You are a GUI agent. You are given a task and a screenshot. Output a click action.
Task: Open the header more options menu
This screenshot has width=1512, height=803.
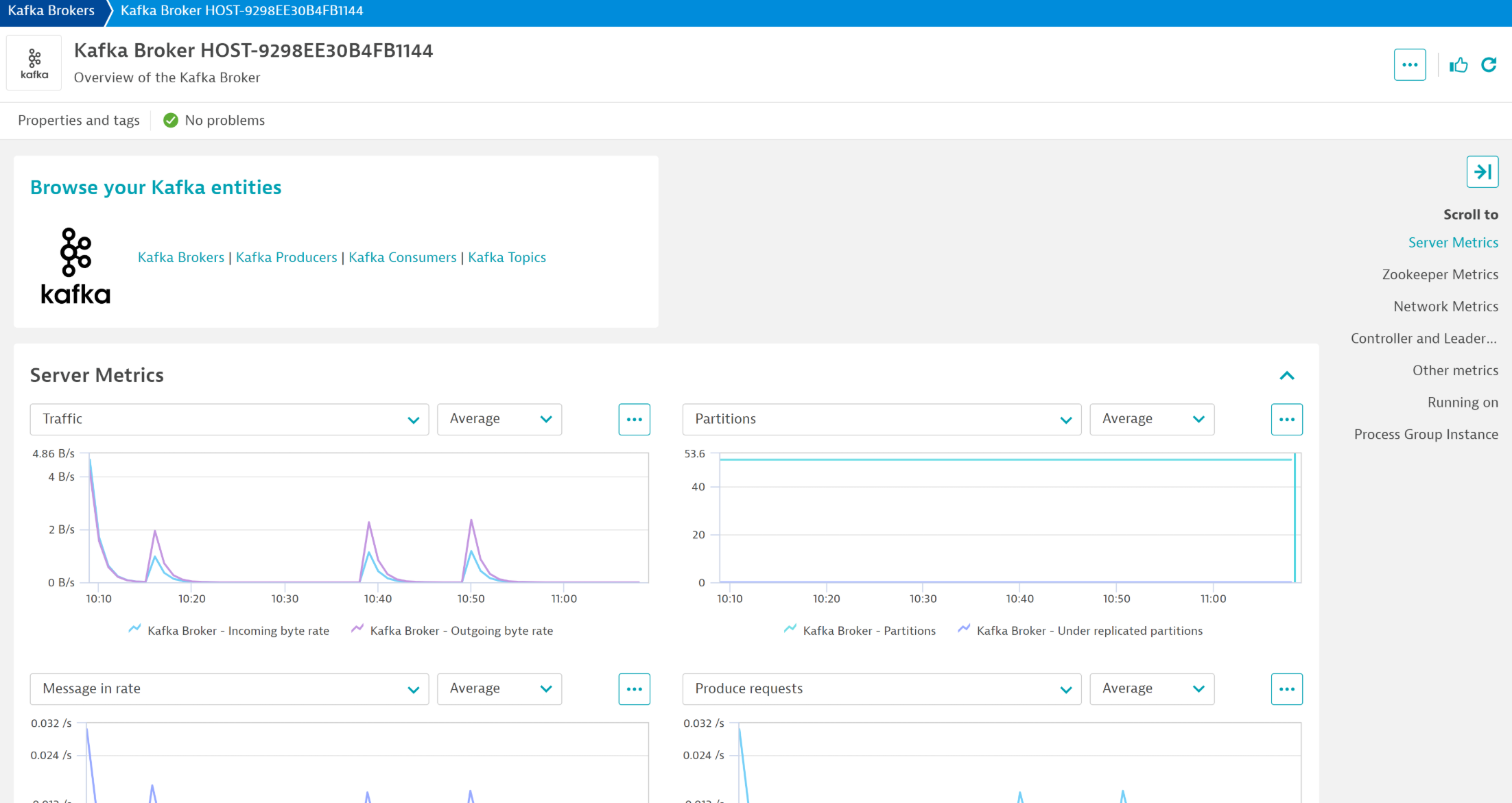[x=1410, y=65]
